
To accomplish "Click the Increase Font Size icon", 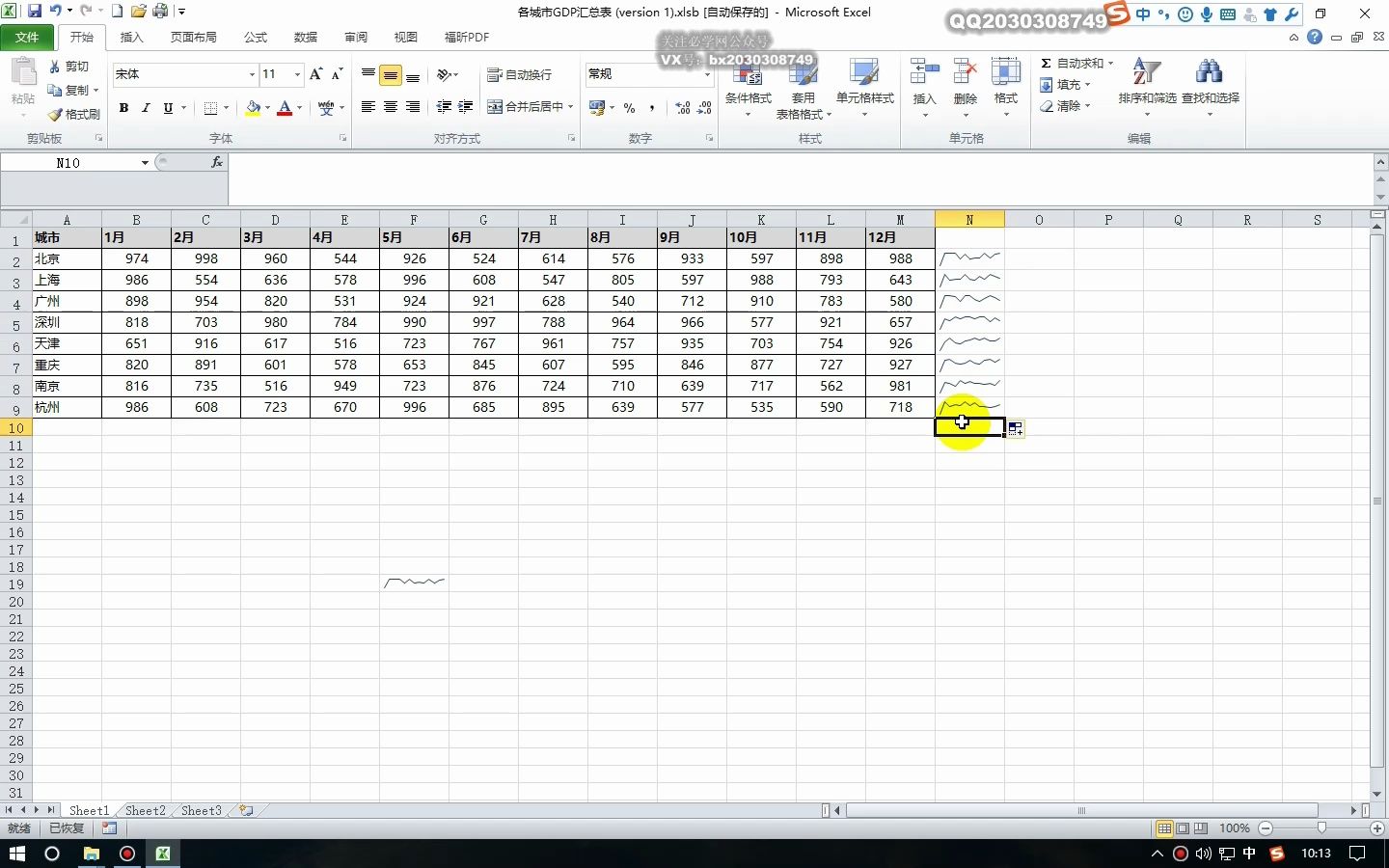I will [315, 74].
